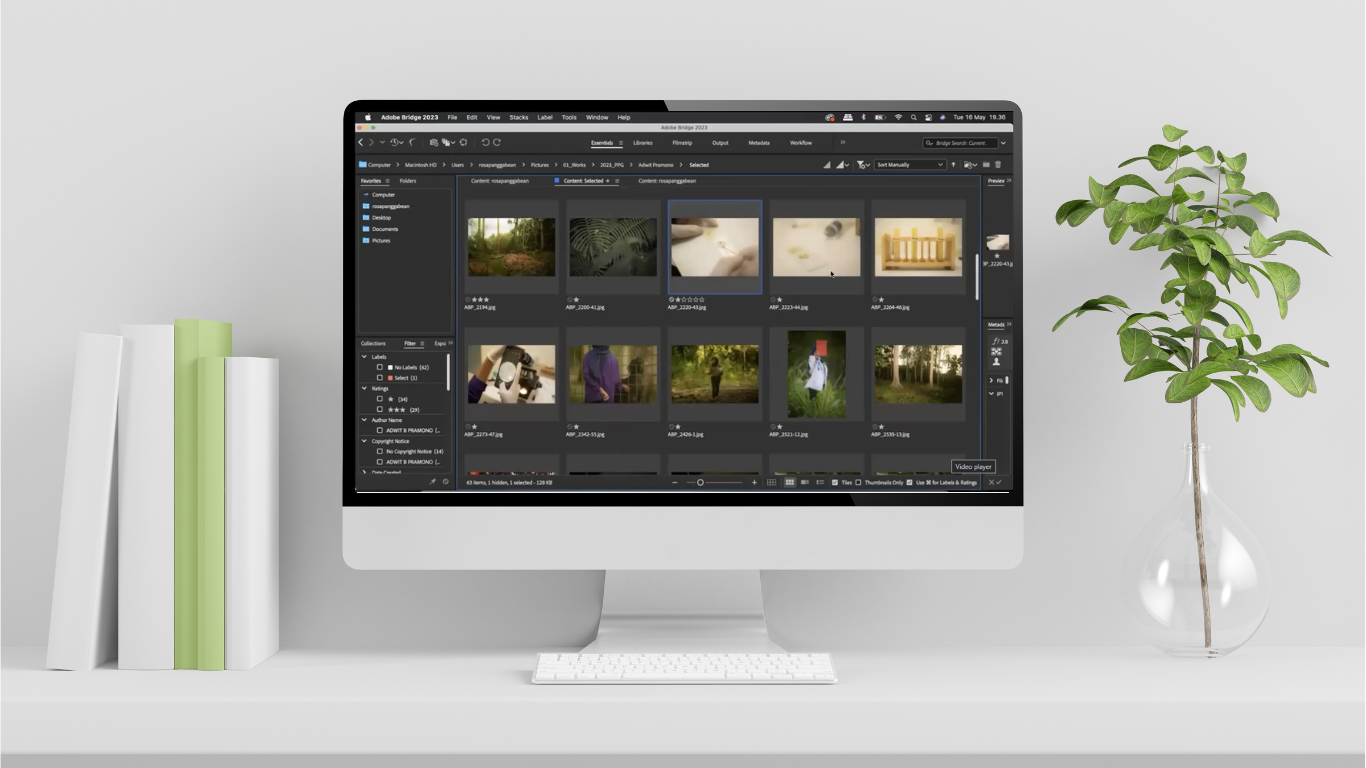Toggle ascending sort order arrow
1366x768 pixels.
click(x=953, y=165)
